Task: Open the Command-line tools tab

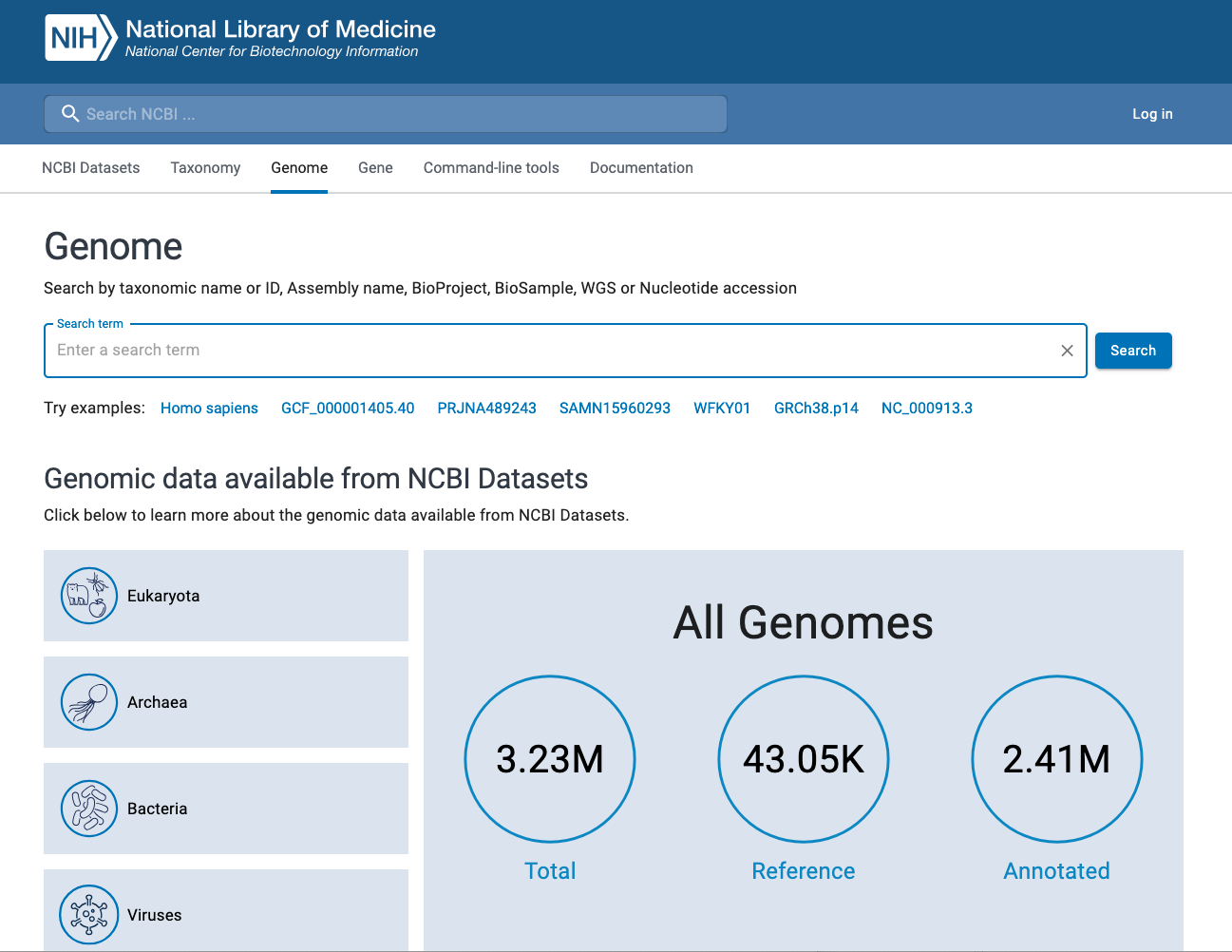Action: tap(491, 168)
